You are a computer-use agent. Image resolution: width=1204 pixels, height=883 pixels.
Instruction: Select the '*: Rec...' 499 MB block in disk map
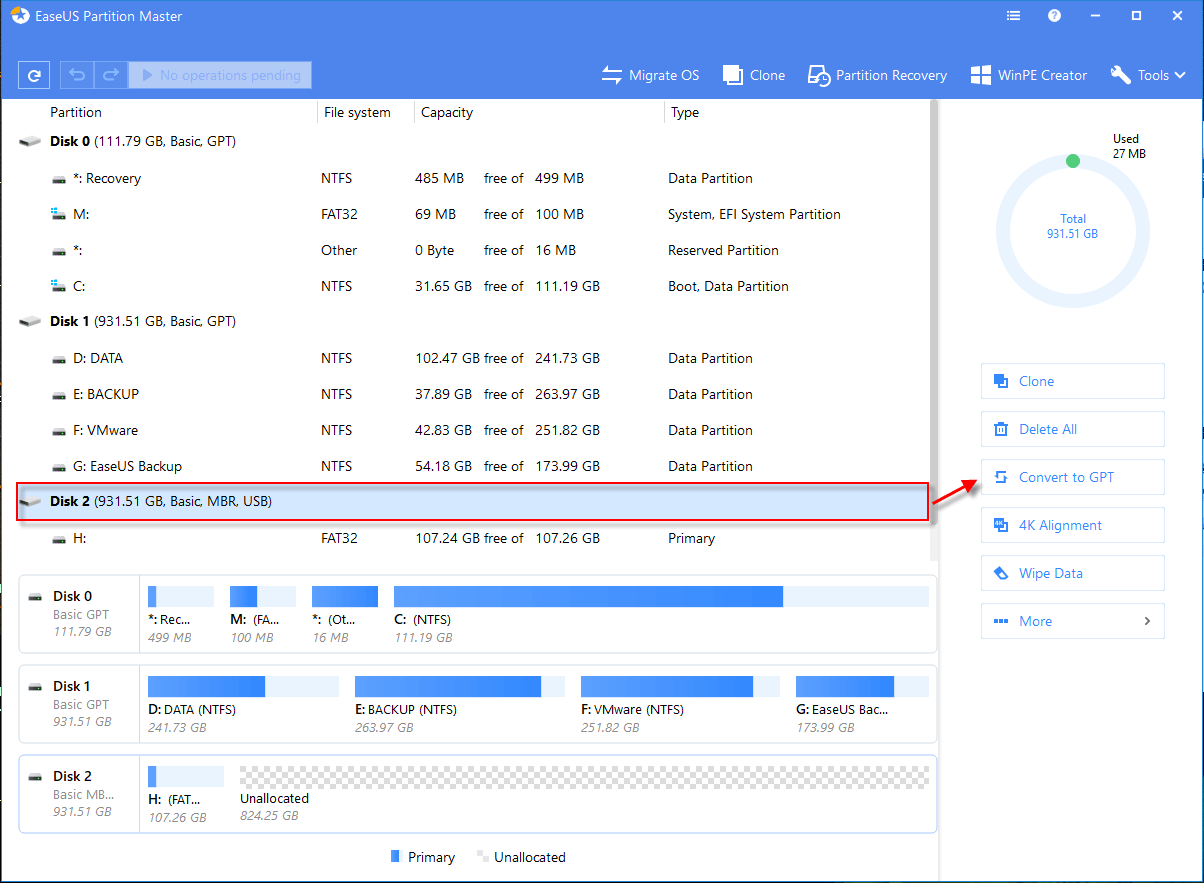point(181,613)
